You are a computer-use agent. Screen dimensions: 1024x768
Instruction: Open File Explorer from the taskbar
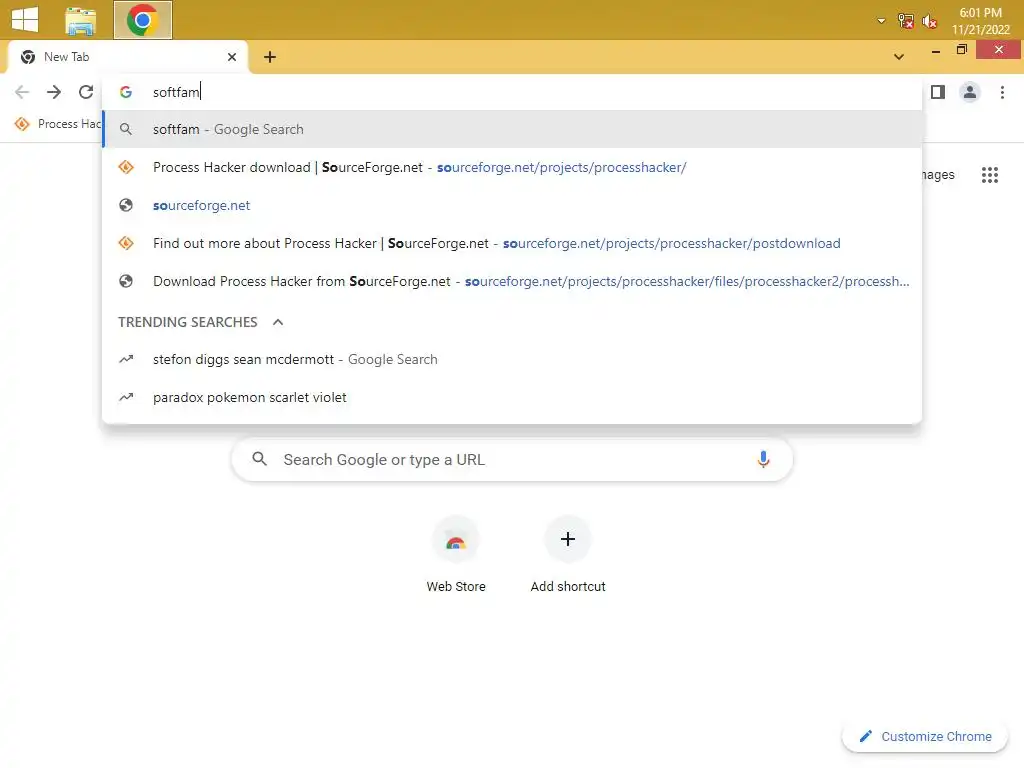pos(80,20)
